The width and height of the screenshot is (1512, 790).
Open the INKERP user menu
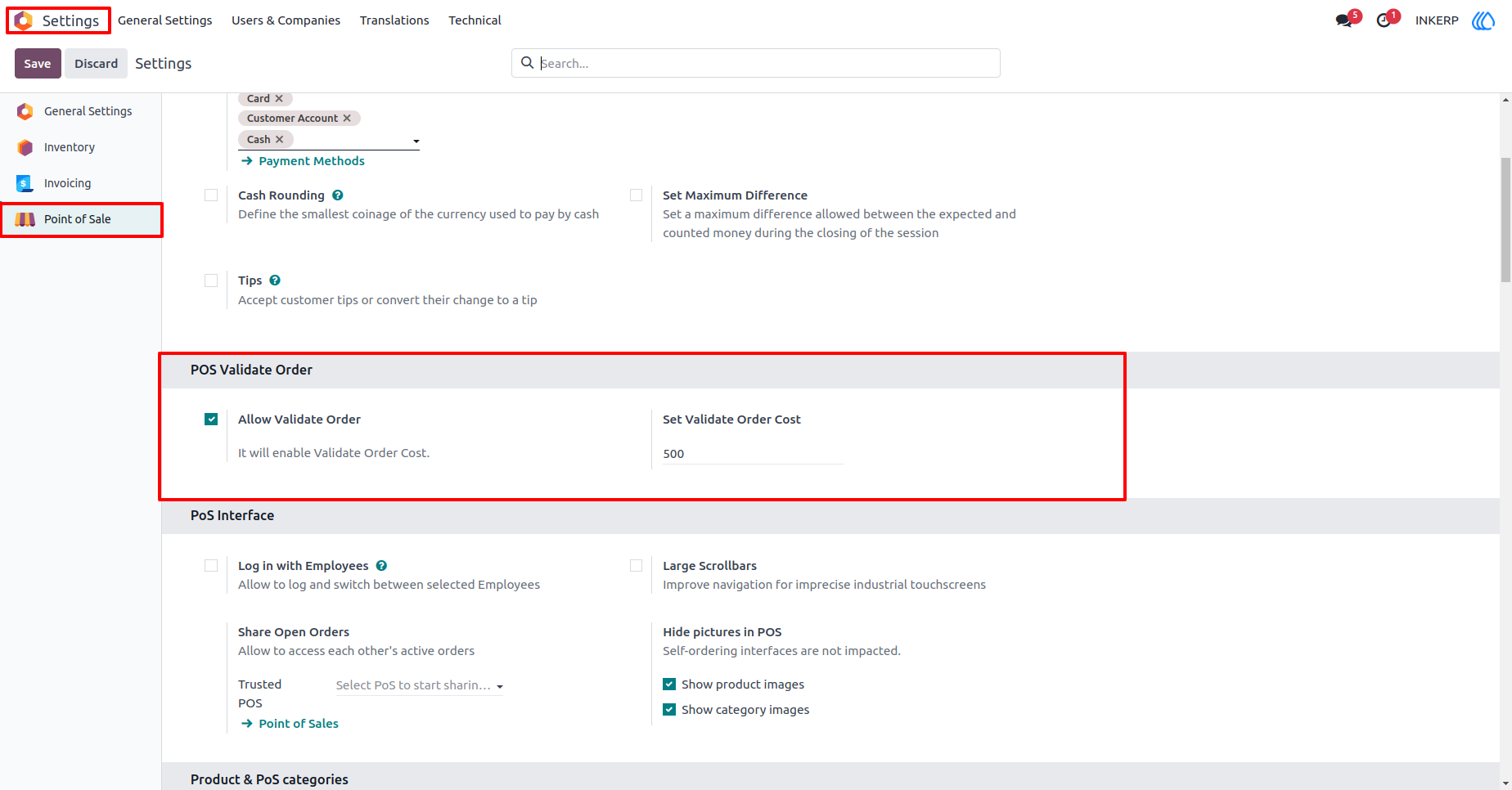pyautogui.click(x=1437, y=20)
